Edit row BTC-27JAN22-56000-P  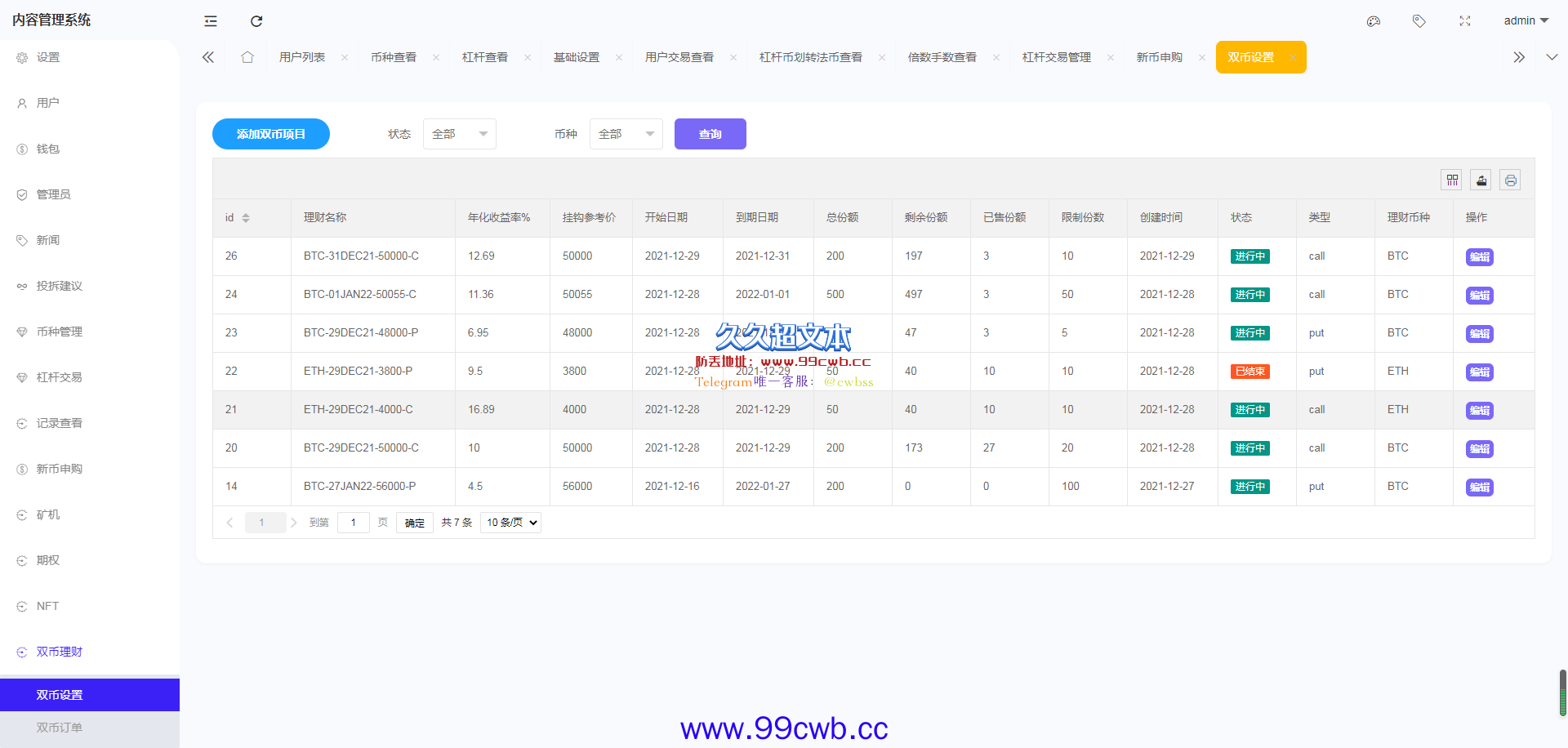(1480, 488)
